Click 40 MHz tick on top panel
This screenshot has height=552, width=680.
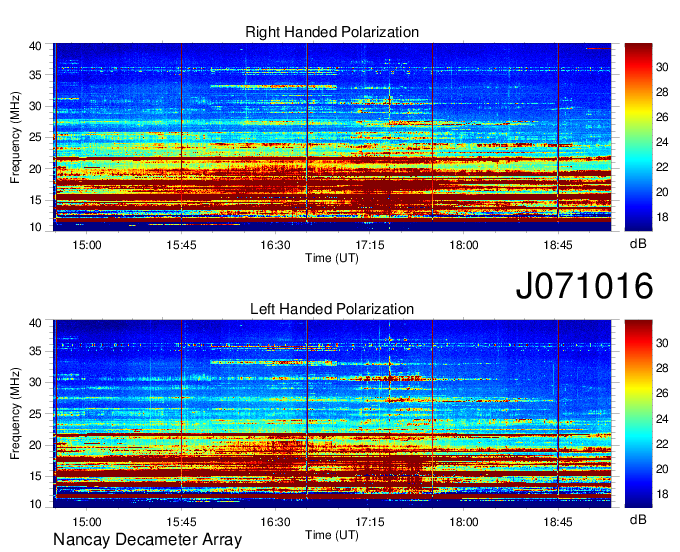click(x=35, y=46)
